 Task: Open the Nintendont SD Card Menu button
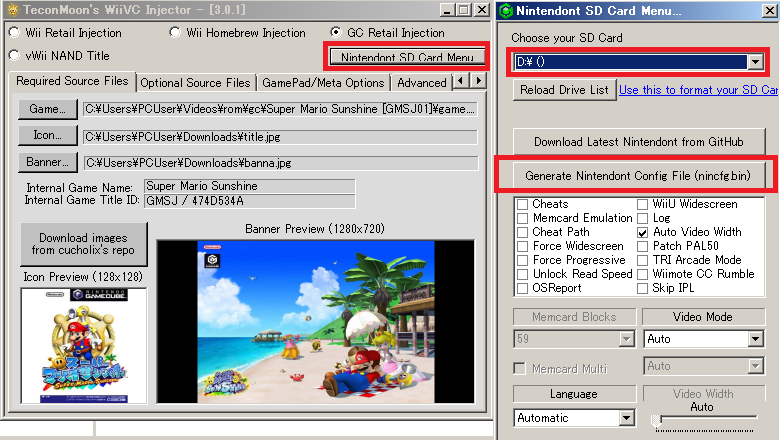[407, 56]
